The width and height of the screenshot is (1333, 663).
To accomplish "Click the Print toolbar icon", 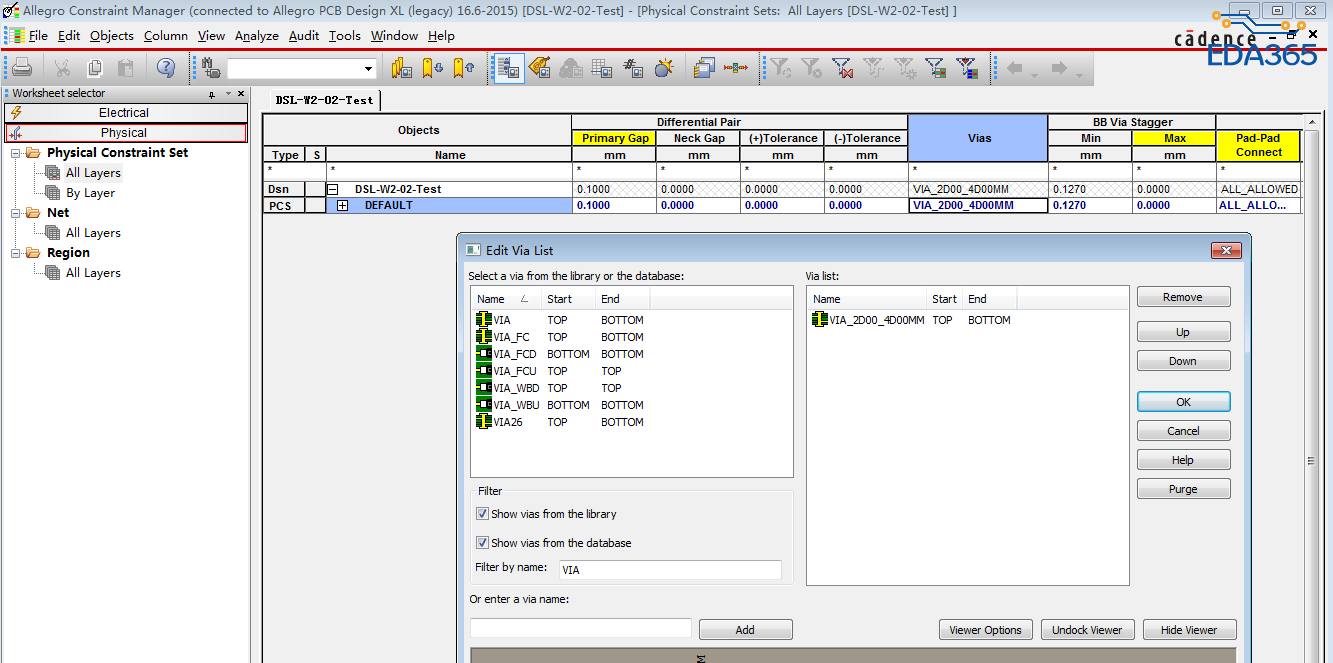I will [23, 68].
